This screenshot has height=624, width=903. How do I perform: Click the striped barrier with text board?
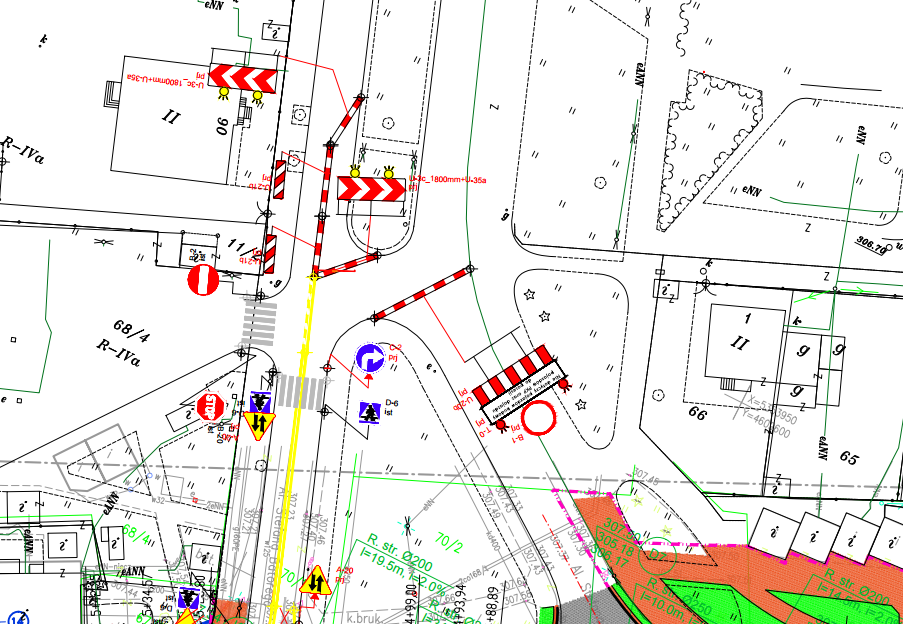[x=515, y=385]
